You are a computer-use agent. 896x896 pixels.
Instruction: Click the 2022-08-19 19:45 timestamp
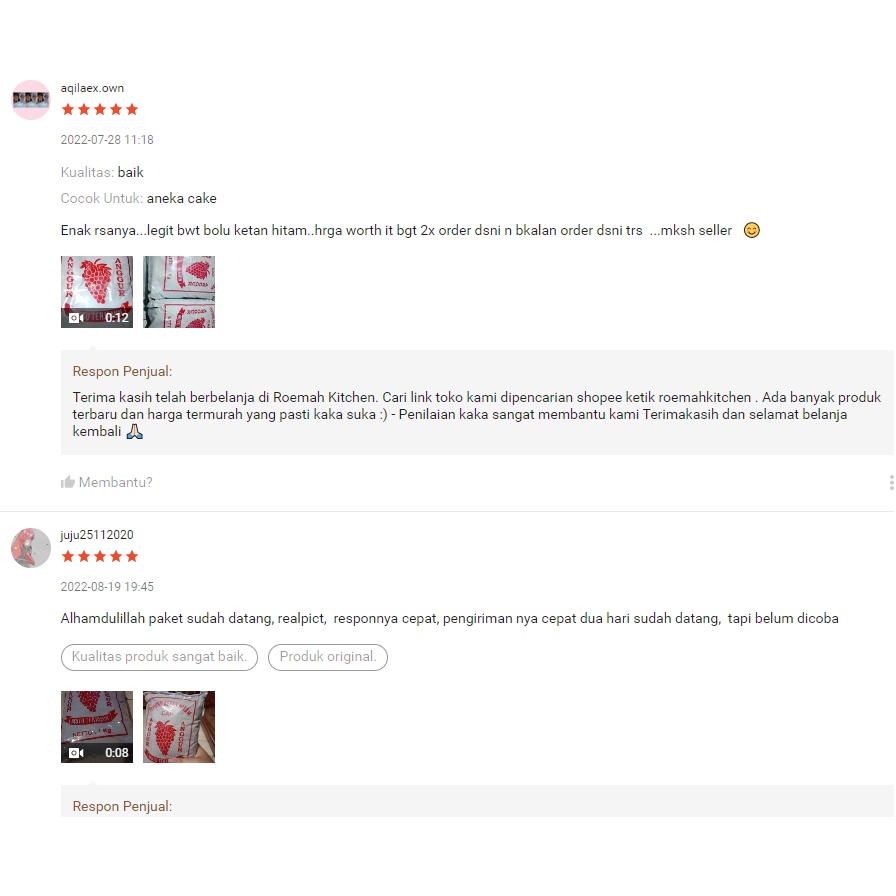point(107,587)
